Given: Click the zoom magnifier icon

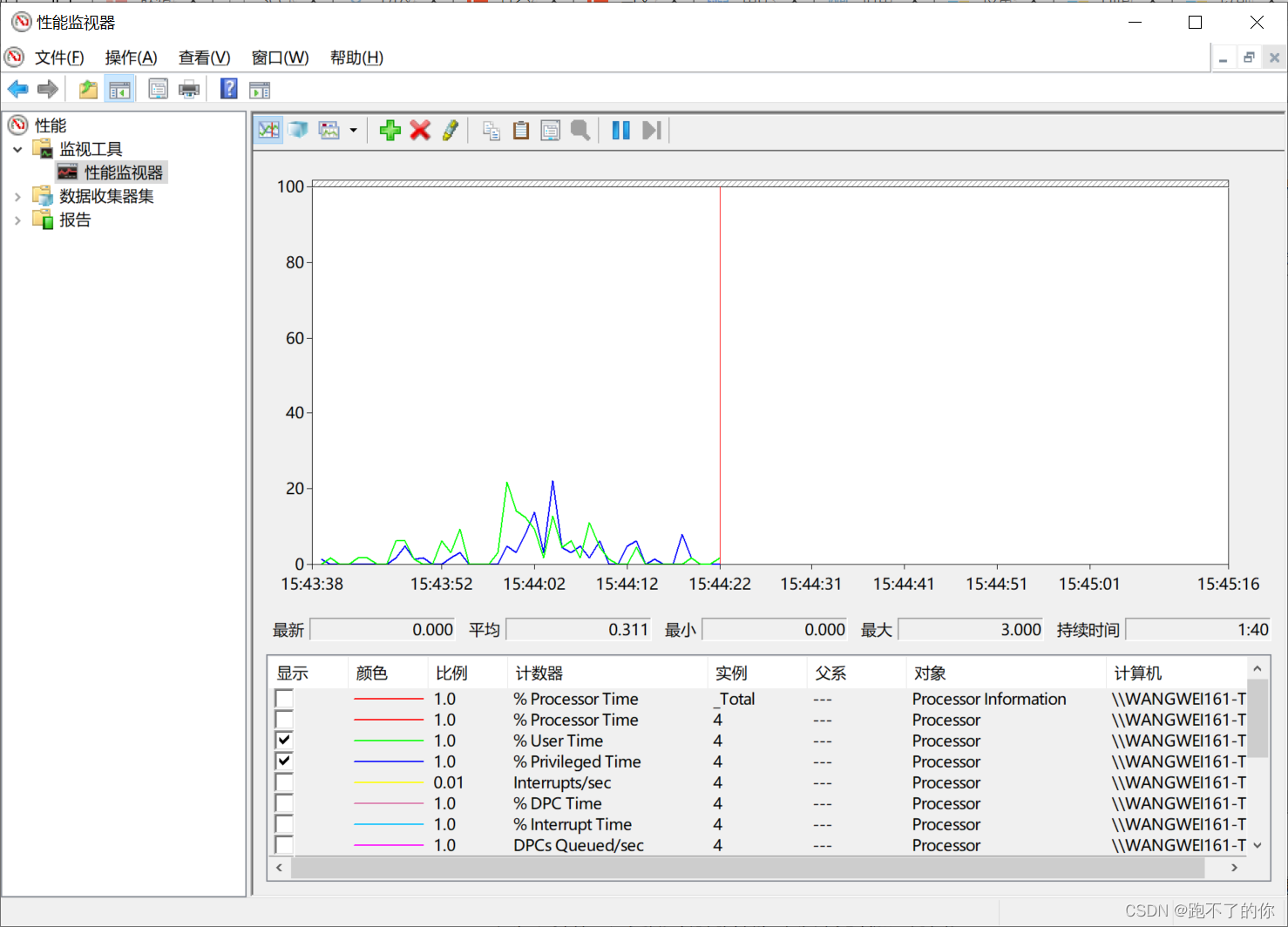Looking at the screenshot, I should (x=580, y=130).
